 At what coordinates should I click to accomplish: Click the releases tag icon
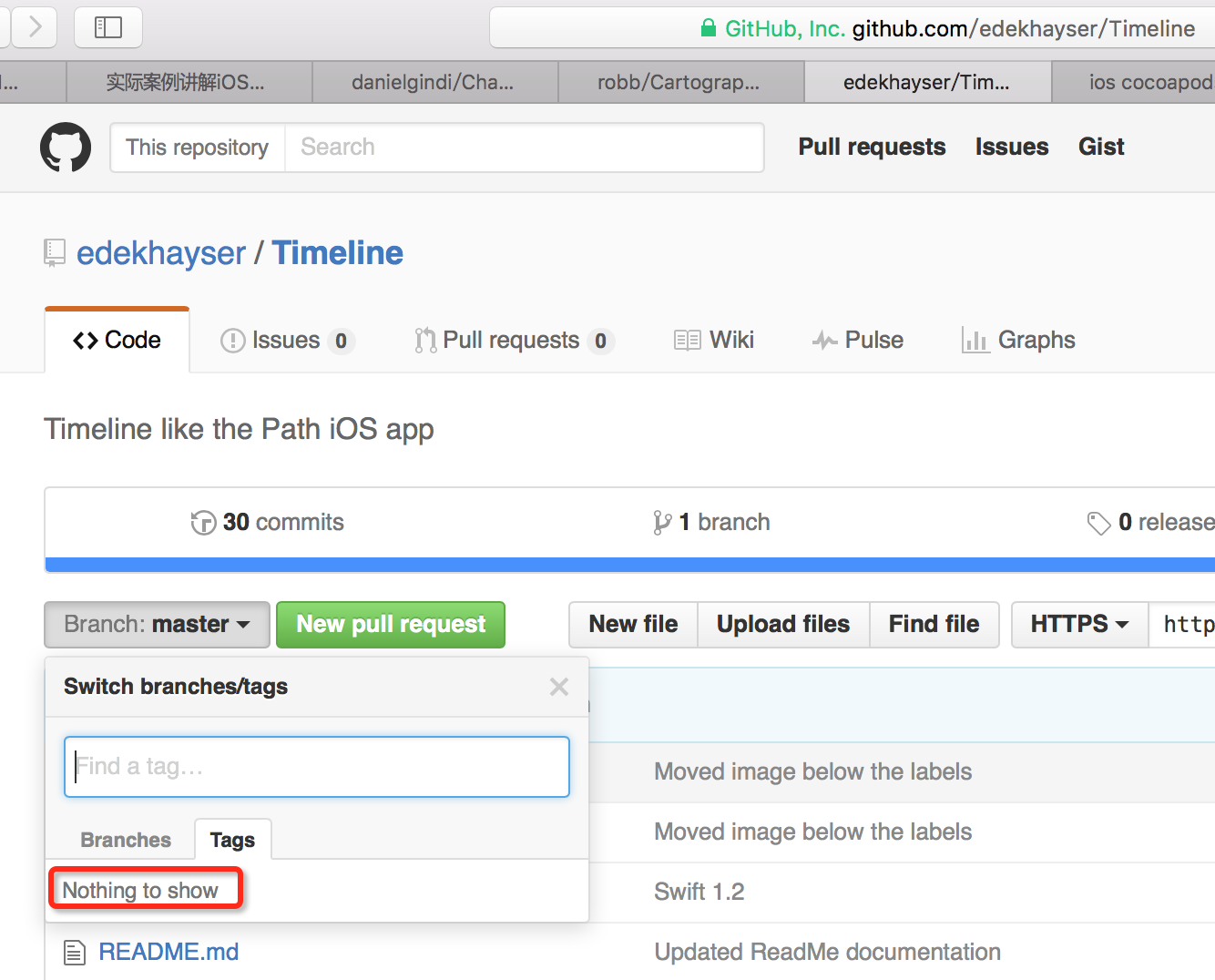point(1098,523)
